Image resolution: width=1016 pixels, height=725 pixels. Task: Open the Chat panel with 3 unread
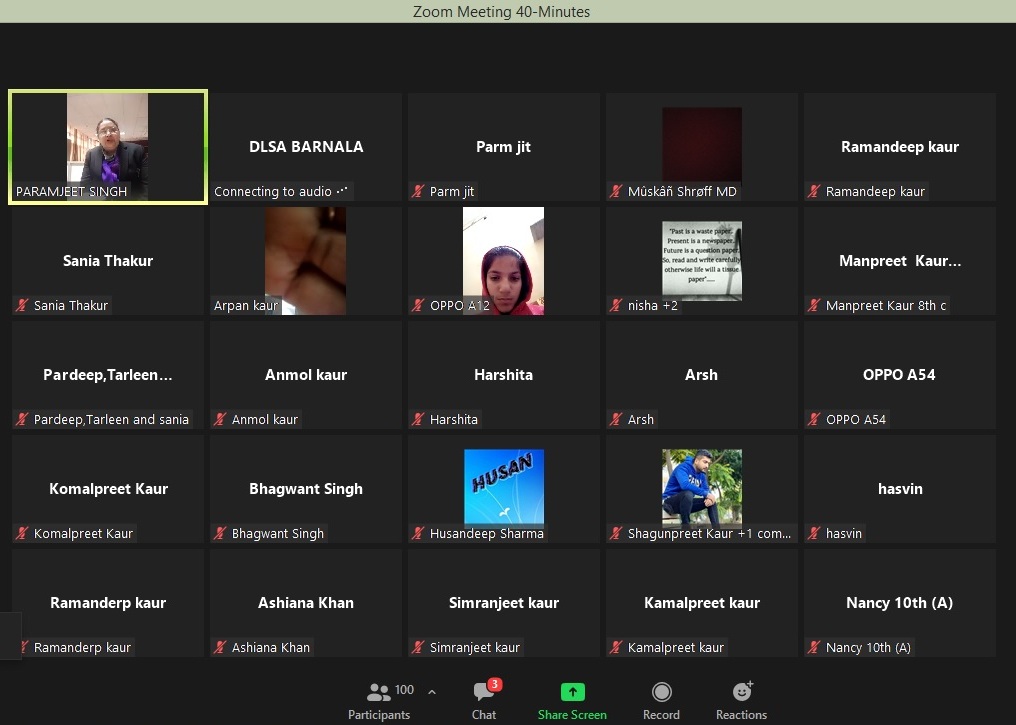[484, 700]
